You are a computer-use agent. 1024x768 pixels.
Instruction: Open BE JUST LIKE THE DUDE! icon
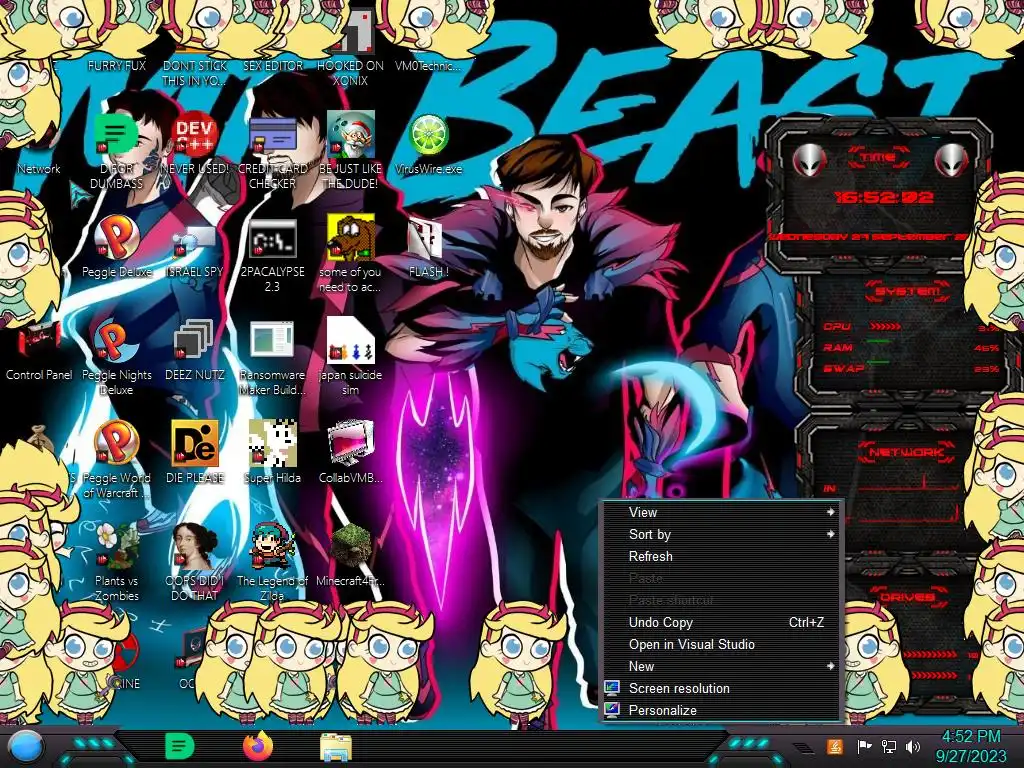click(x=350, y=134)
